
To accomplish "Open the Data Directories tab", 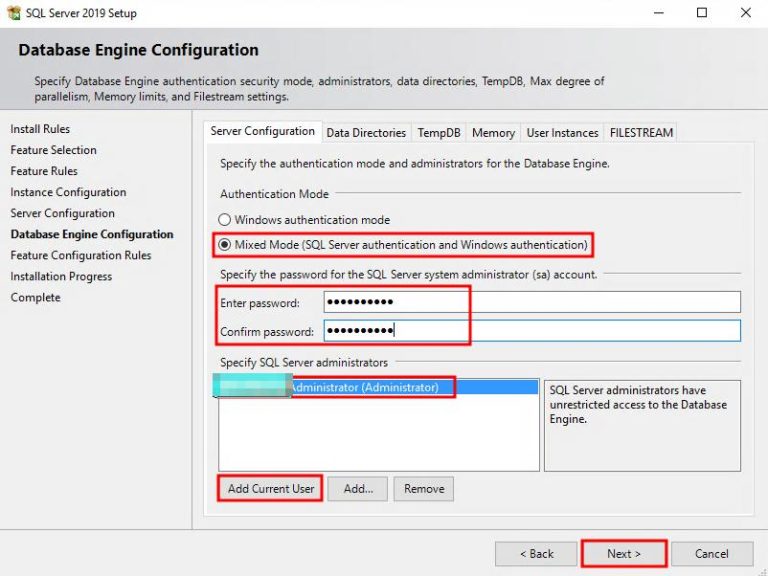I will pyautogui.click(x=366, y=133).
